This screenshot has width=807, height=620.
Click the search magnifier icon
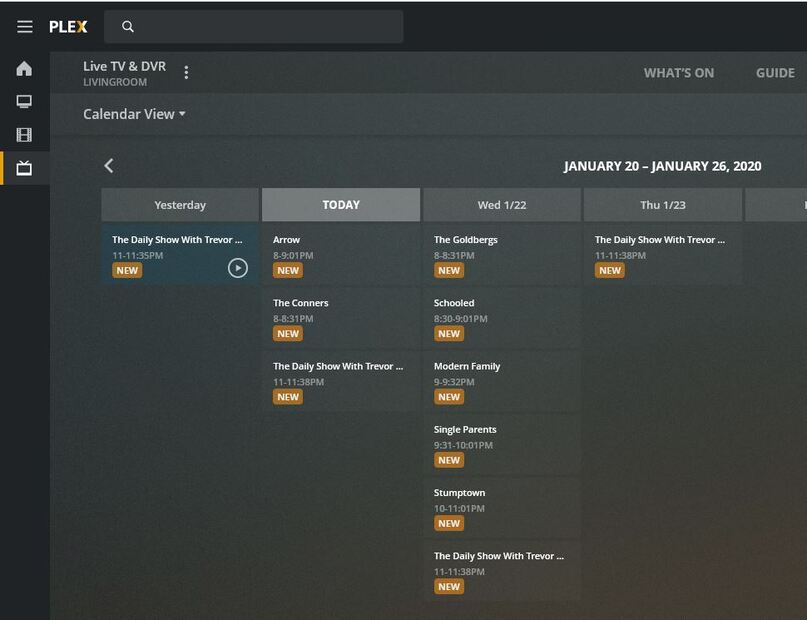(x=128, y=27)
